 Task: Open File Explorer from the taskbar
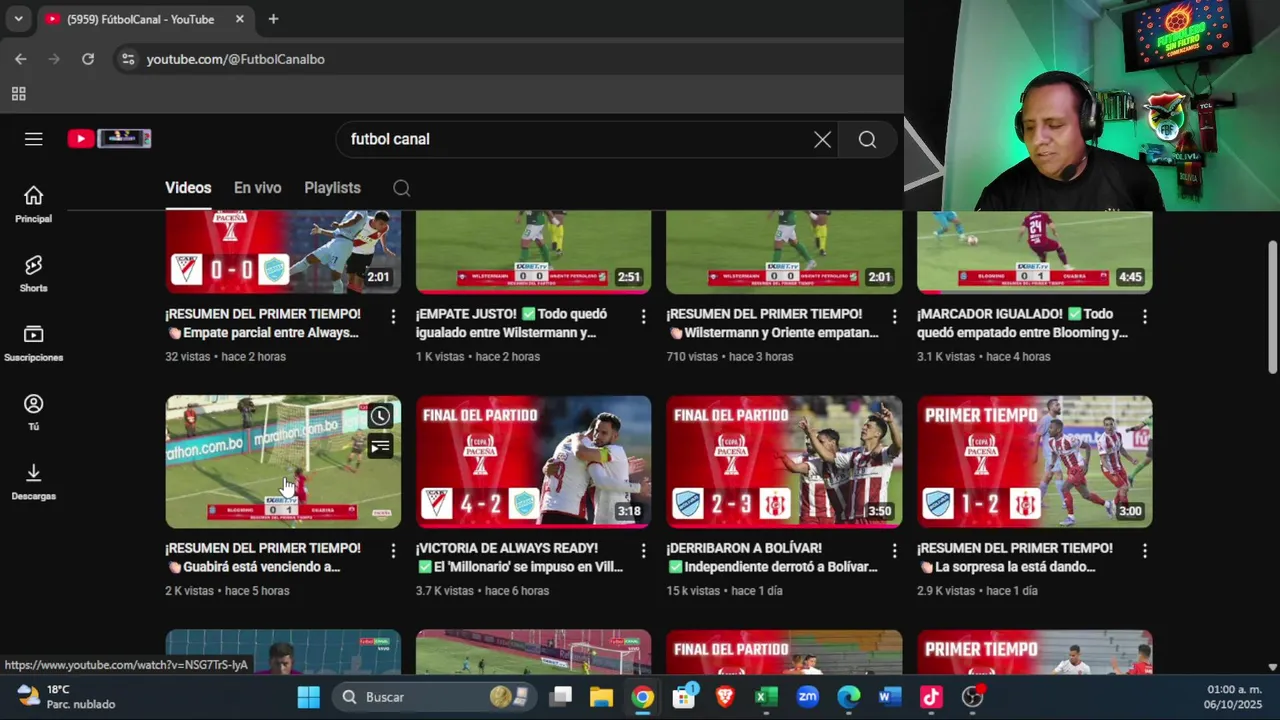pyautogui.click(x=601, y=697)
